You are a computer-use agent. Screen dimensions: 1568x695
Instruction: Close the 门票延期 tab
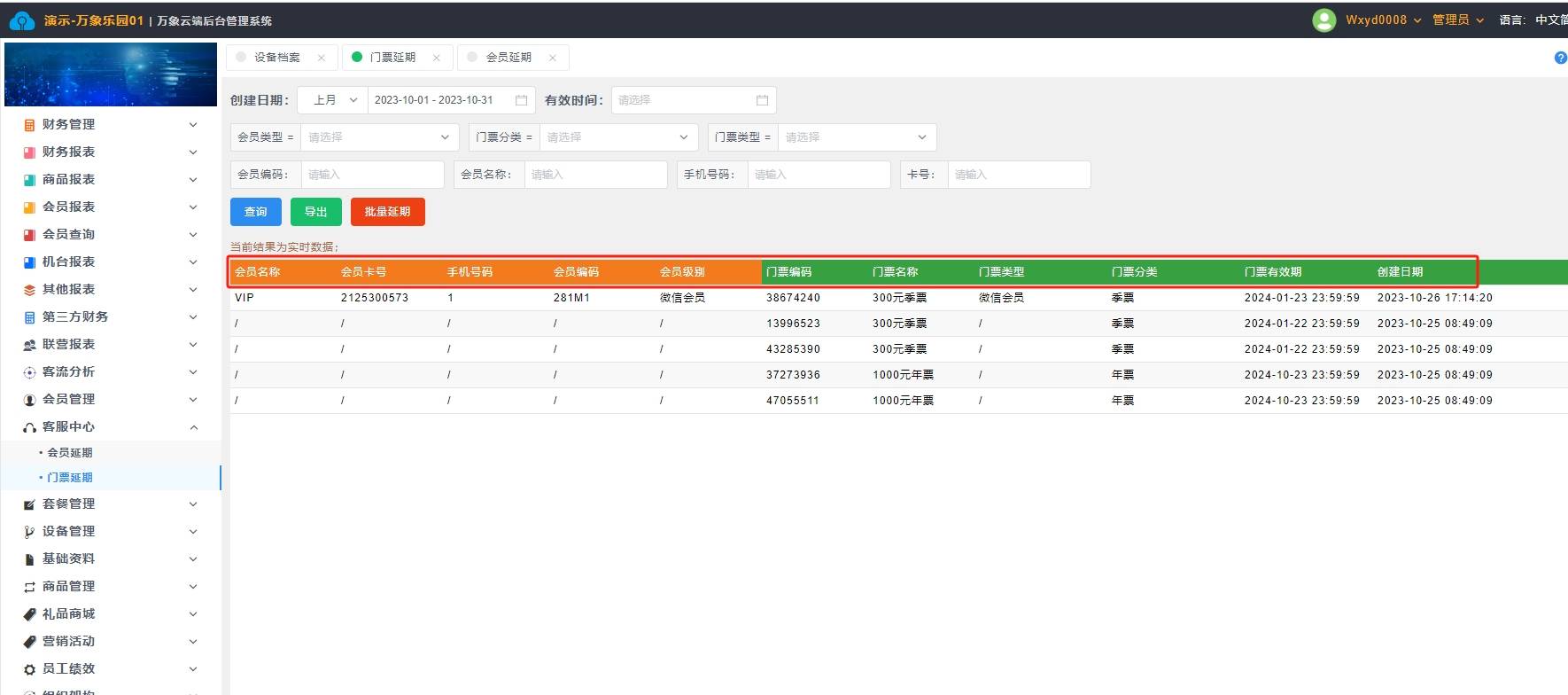pos(436,58)
